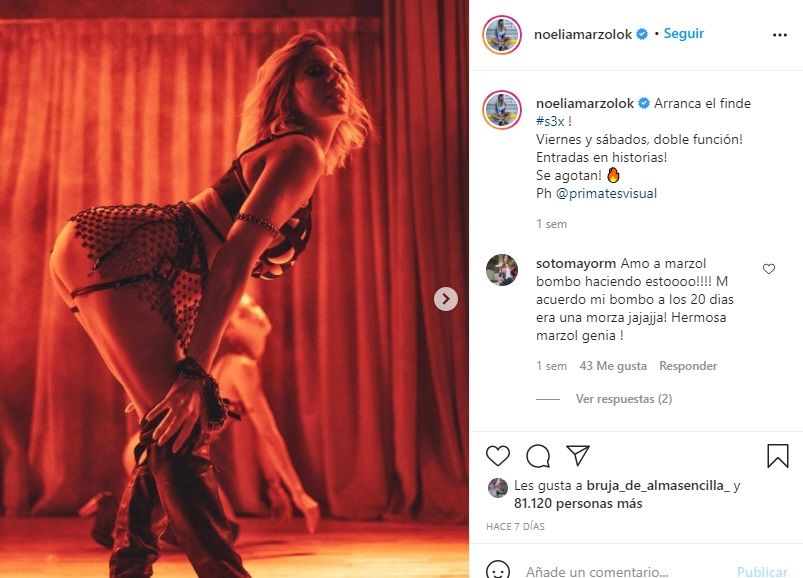The image size is (803, 578).
Task: Click the Añade un comentario input field
Action: (620, 572)
